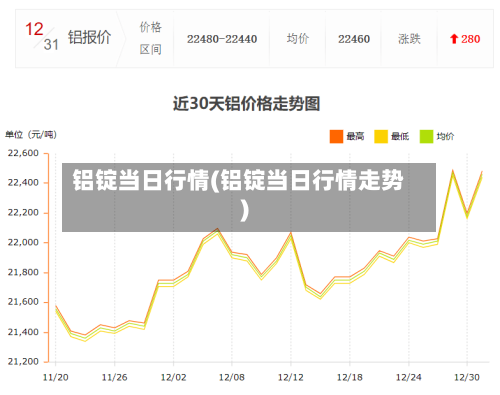Click the 21,400 y-axis label
The width and height of the screenshot is (500, 395).
click(23, 332)
